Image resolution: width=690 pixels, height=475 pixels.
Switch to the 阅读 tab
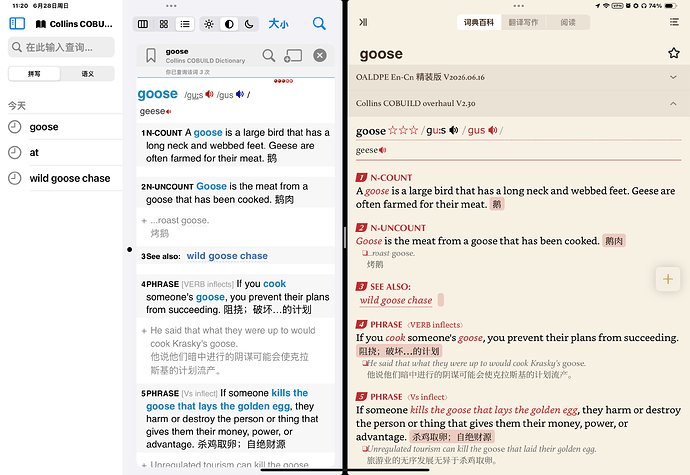568,22
